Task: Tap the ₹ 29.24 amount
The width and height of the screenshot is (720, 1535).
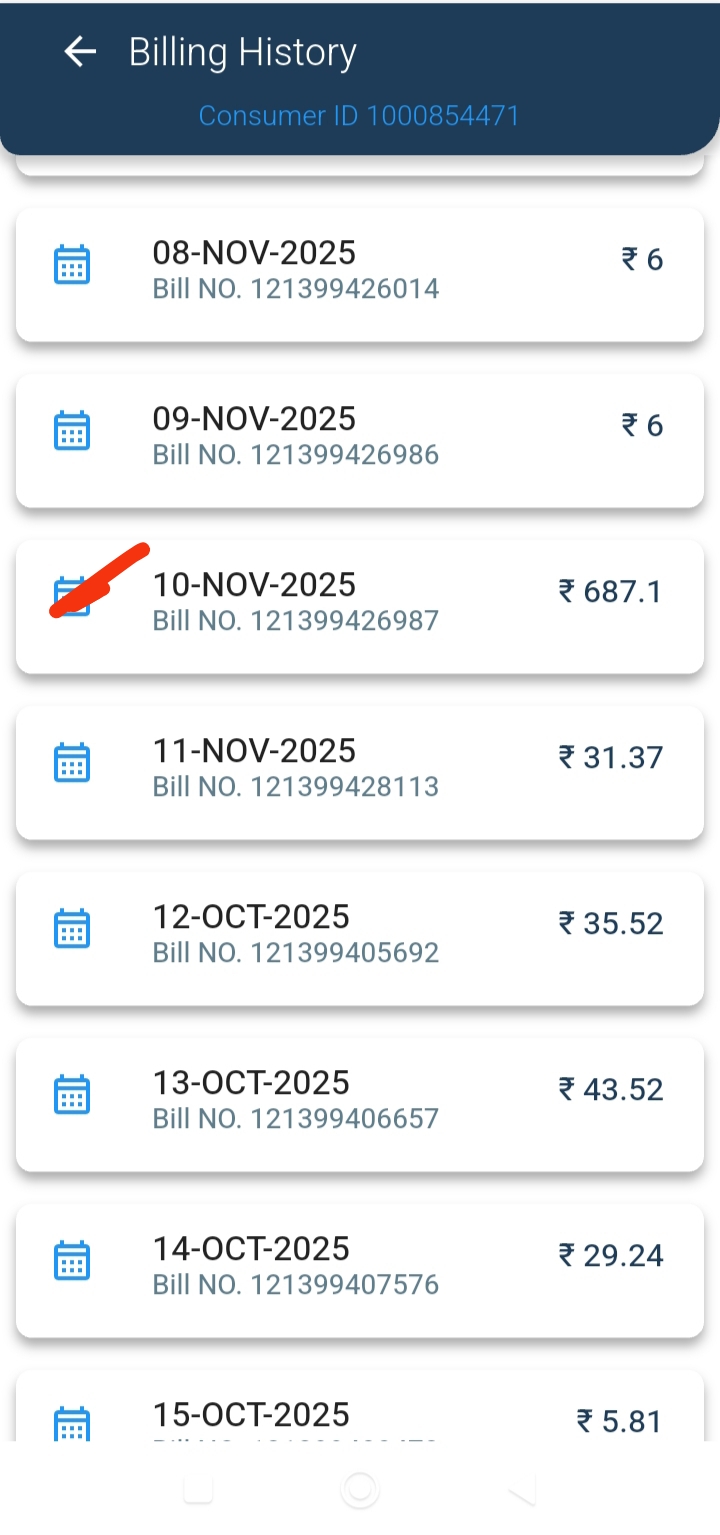Action: pyautogui.click(x=610, y=1256)
